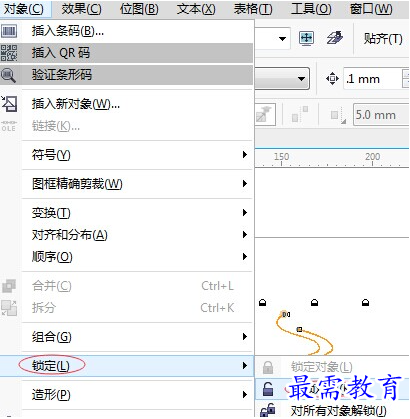Screen dimensions: 410x419
Task: Choose 插入条码(B)... menu entry
Action: pyautogui.click(x=127, y=31)
